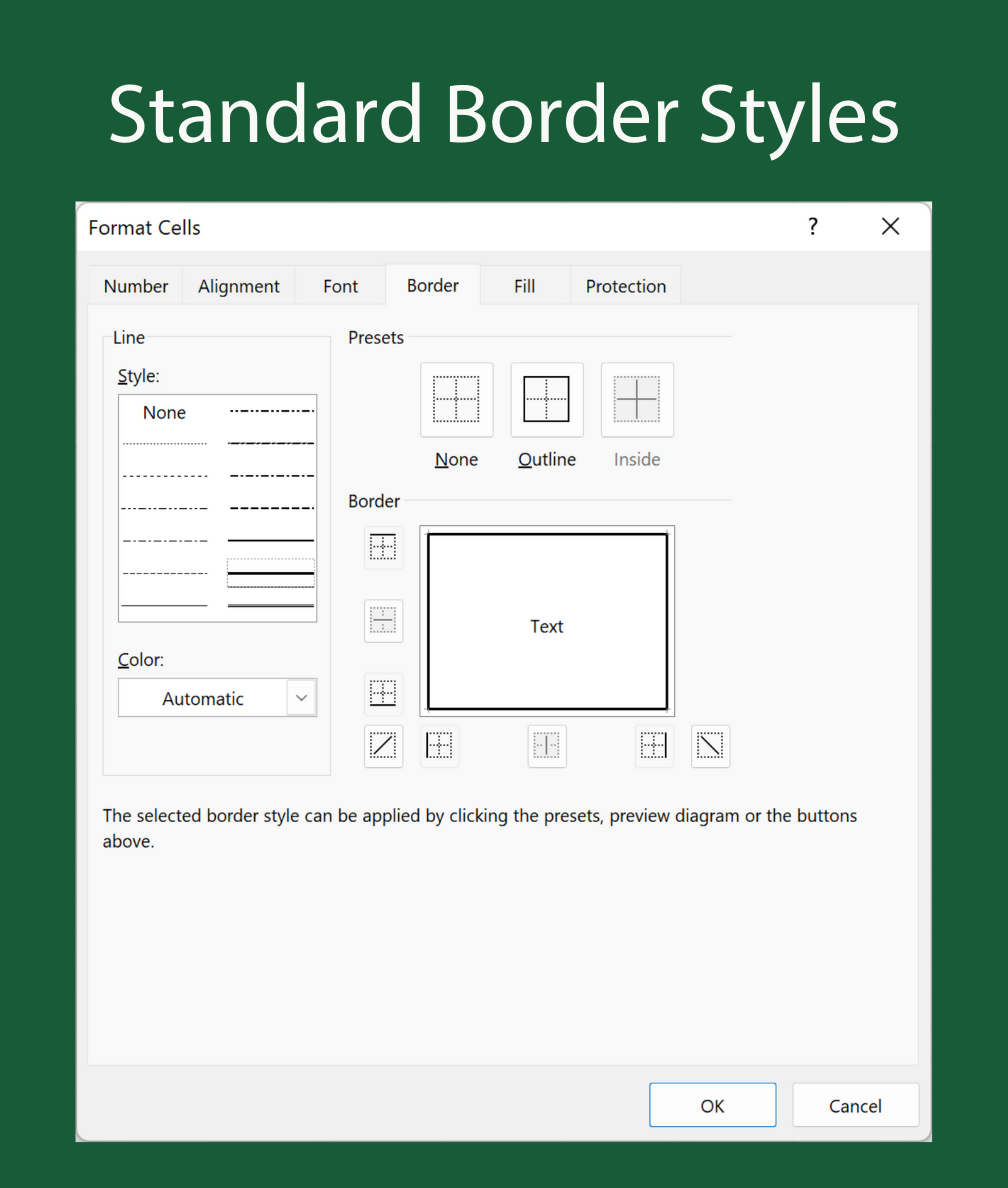Select the double line style
1008x1188 pixels.
coord(271,605)
